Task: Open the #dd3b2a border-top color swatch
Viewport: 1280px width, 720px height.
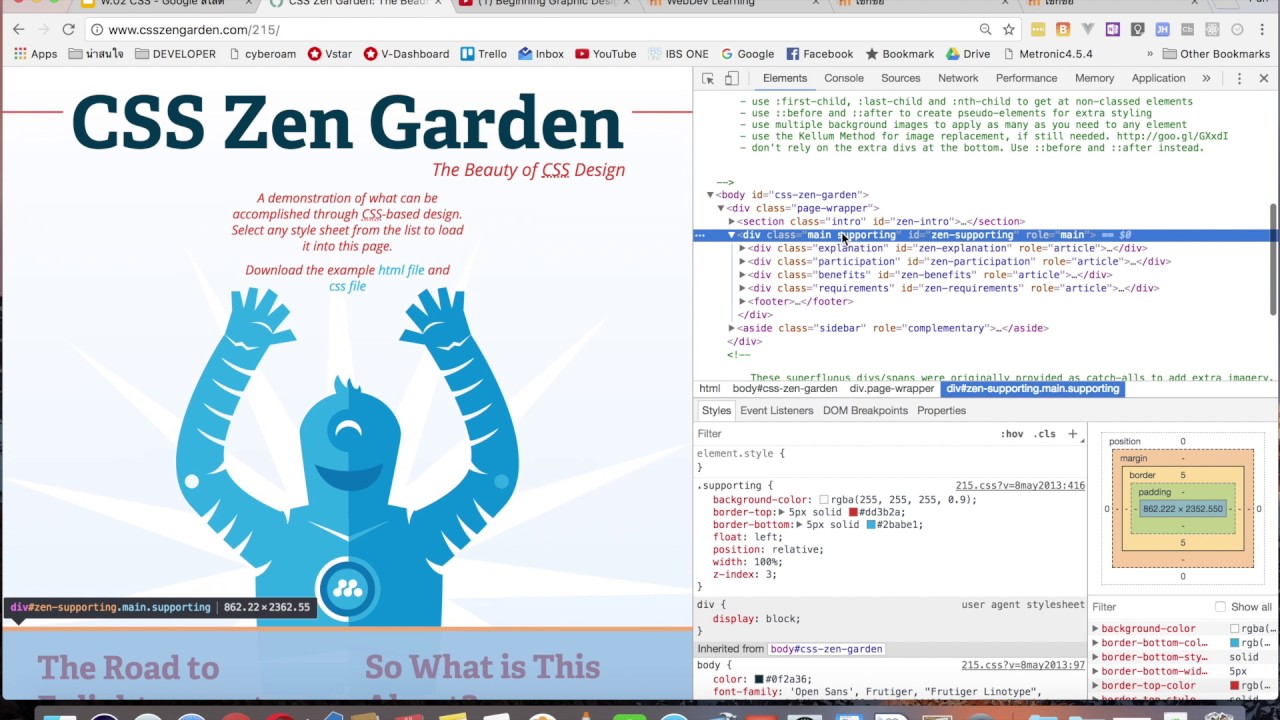Action: point(853,512)
